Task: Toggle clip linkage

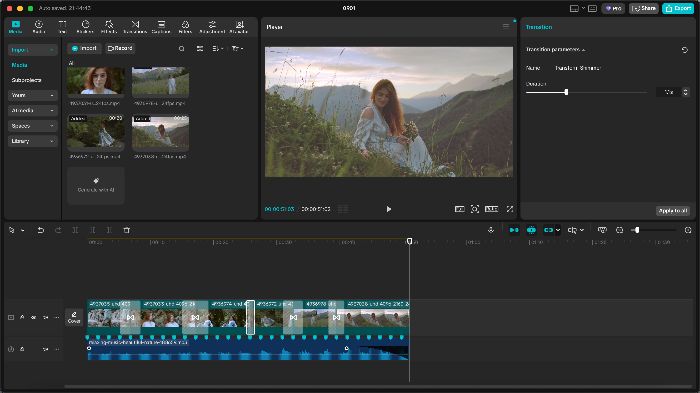Action: [549, 230]
